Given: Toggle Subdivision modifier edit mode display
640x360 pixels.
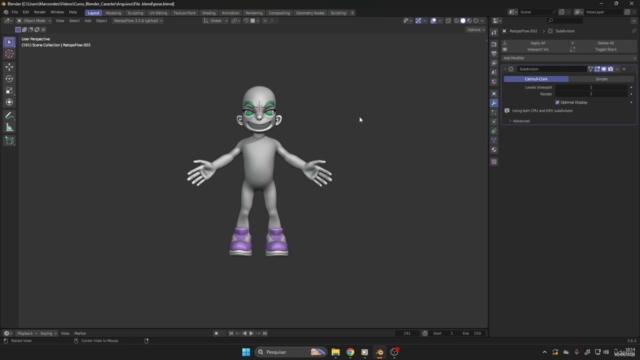Looking at the screenshot, I should tap(598, 69).
